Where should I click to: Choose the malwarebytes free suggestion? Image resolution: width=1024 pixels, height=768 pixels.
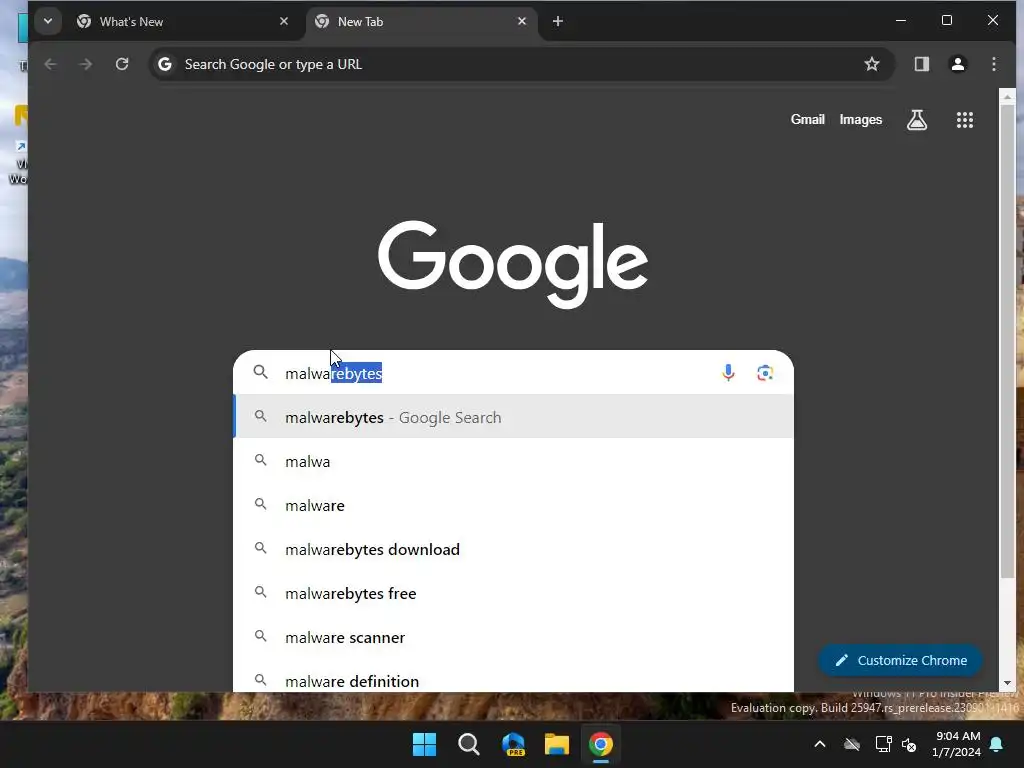tap(513, 593)
